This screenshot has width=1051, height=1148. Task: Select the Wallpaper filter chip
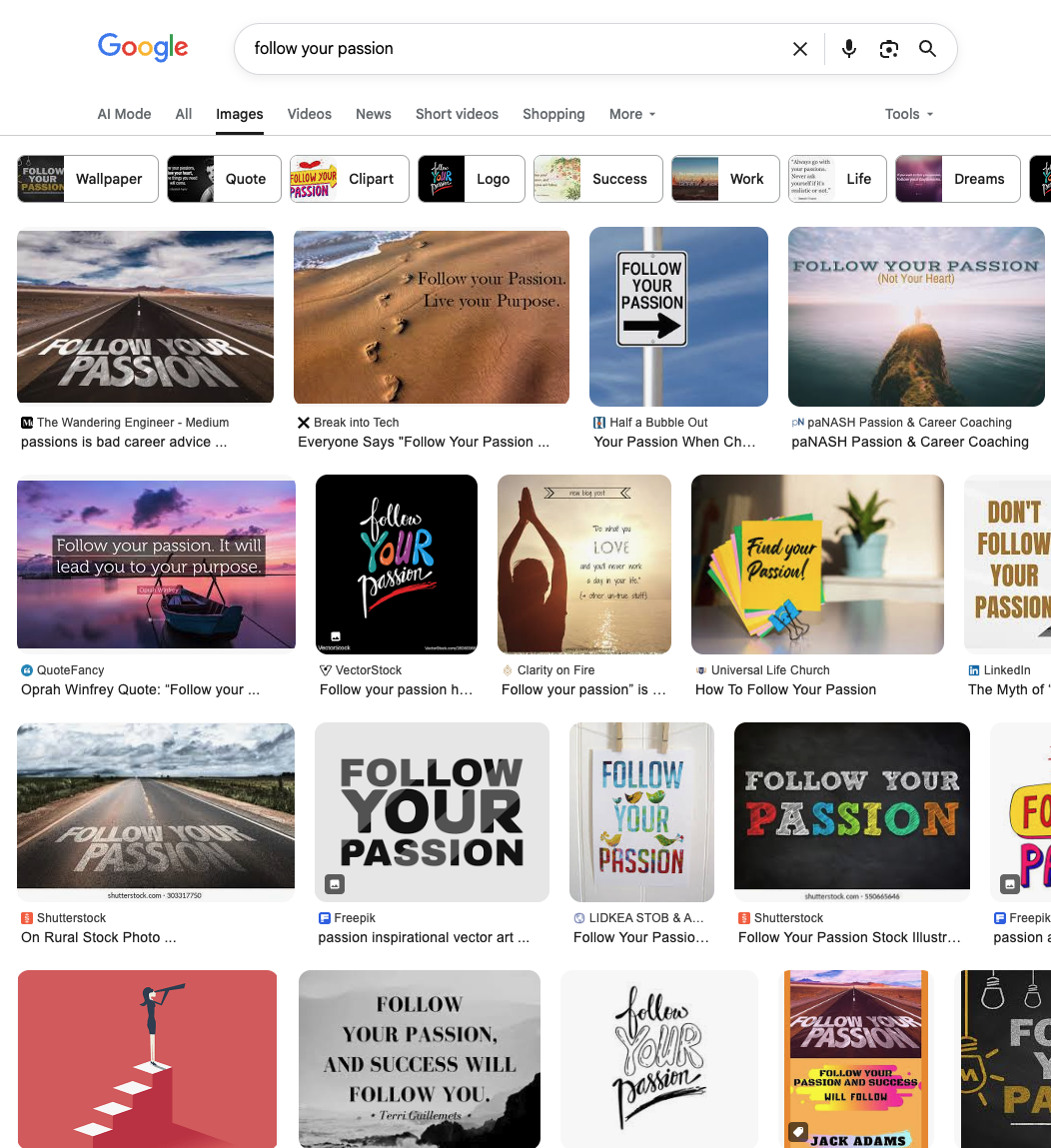tap(88, 179)
